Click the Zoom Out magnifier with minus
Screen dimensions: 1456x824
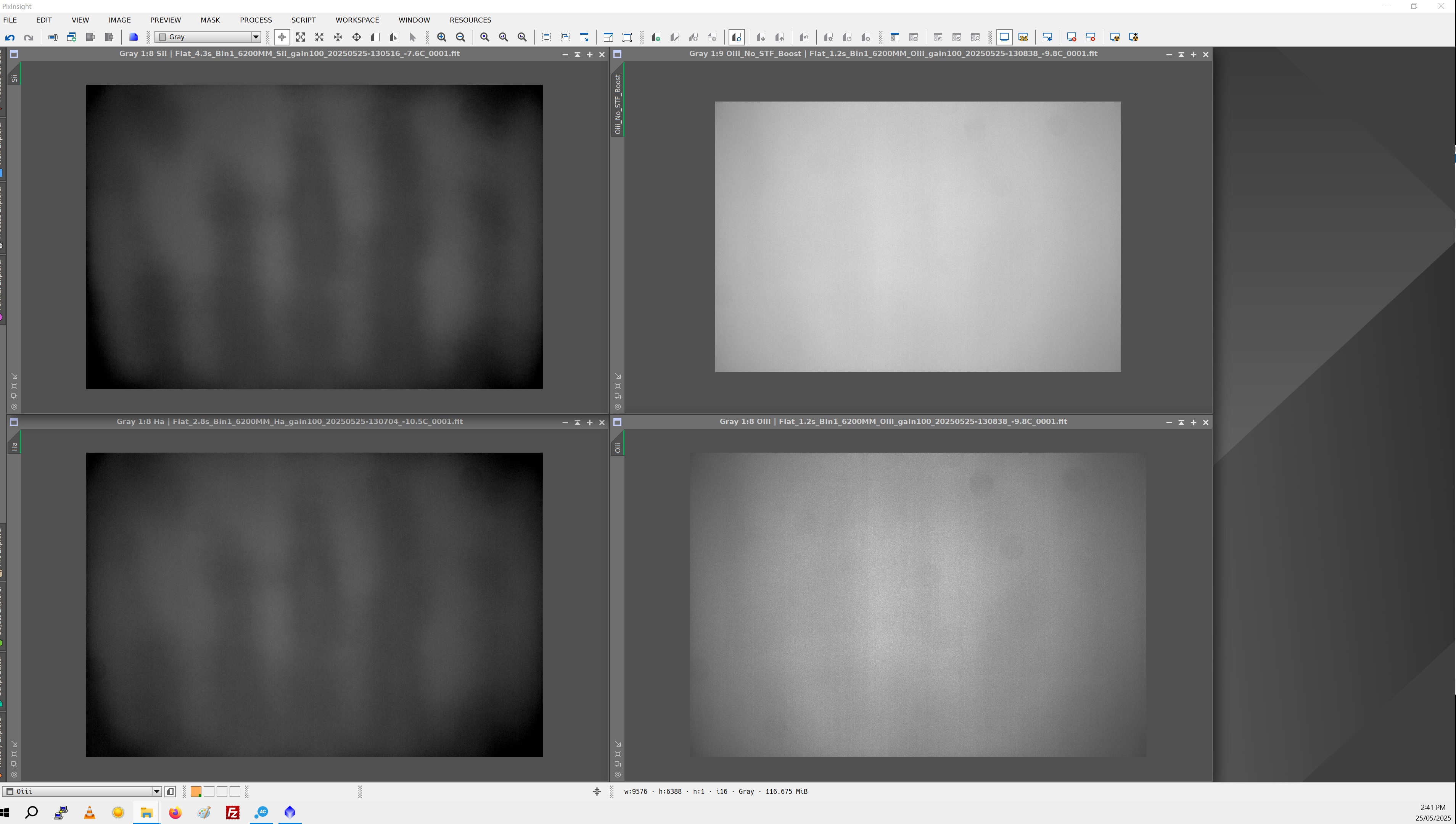coord(460,37)
